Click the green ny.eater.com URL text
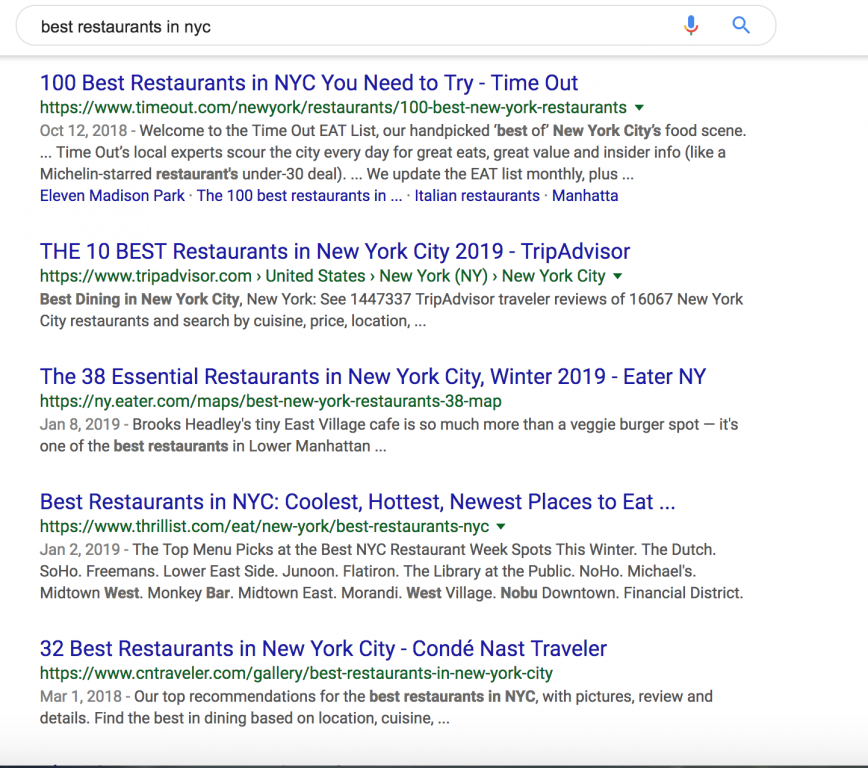This screenshot has width=868, height=768. click(271, 401)
